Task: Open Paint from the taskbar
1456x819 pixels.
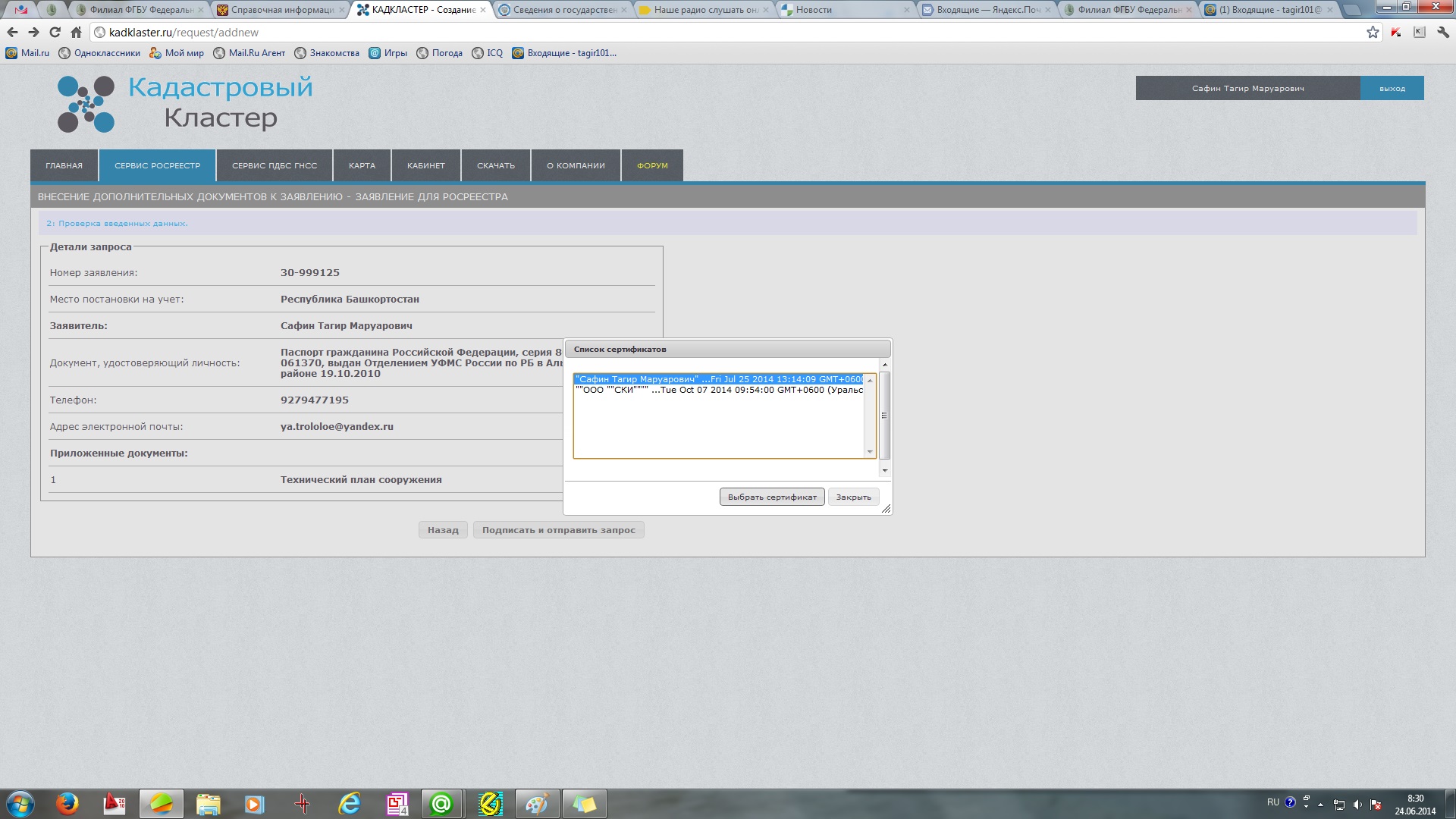Action: click(x=537, y=803)
